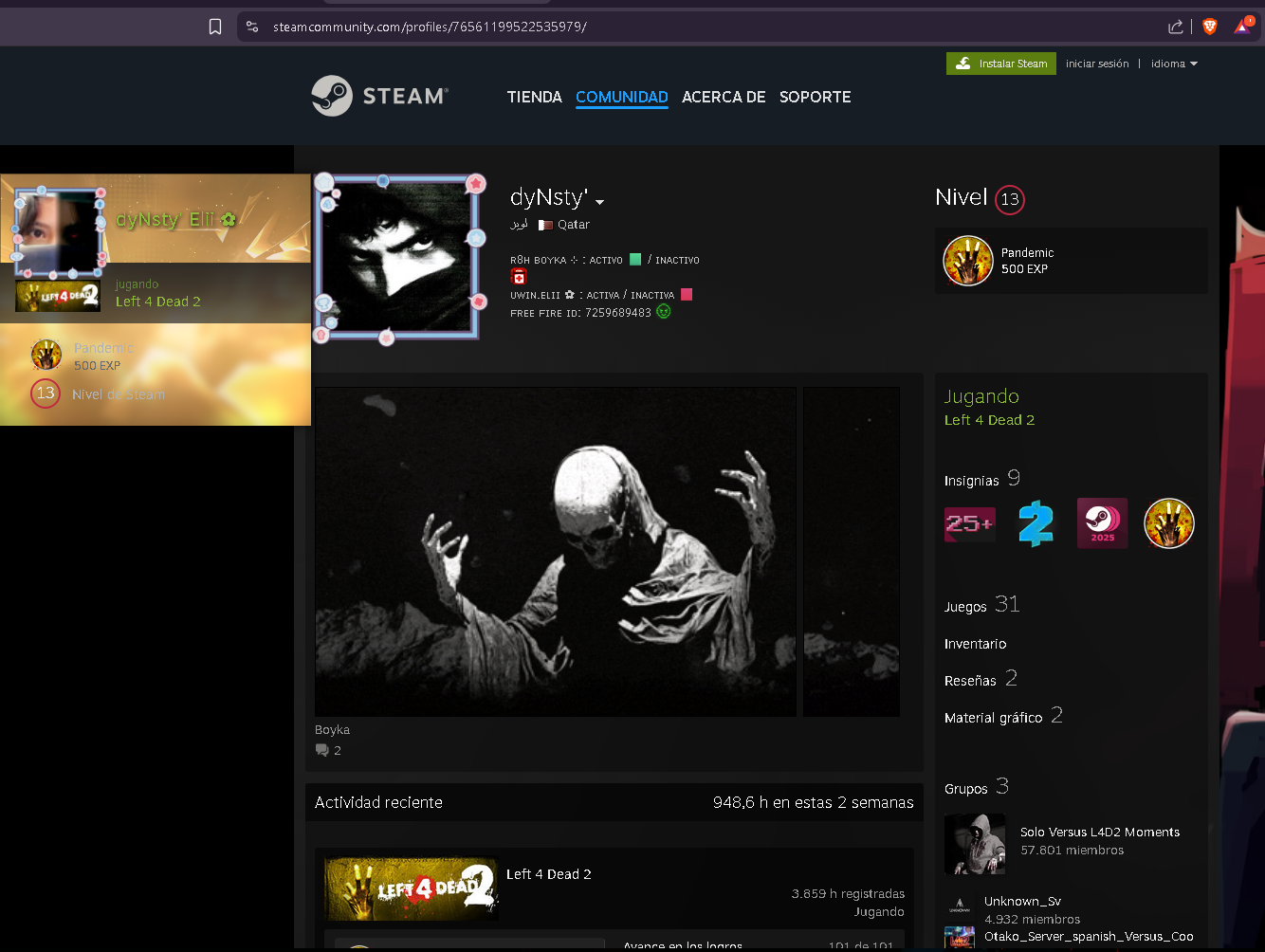The image size is (1265, 952).
Task: Open the Reseñas link
Action: [x=970, y=681]
